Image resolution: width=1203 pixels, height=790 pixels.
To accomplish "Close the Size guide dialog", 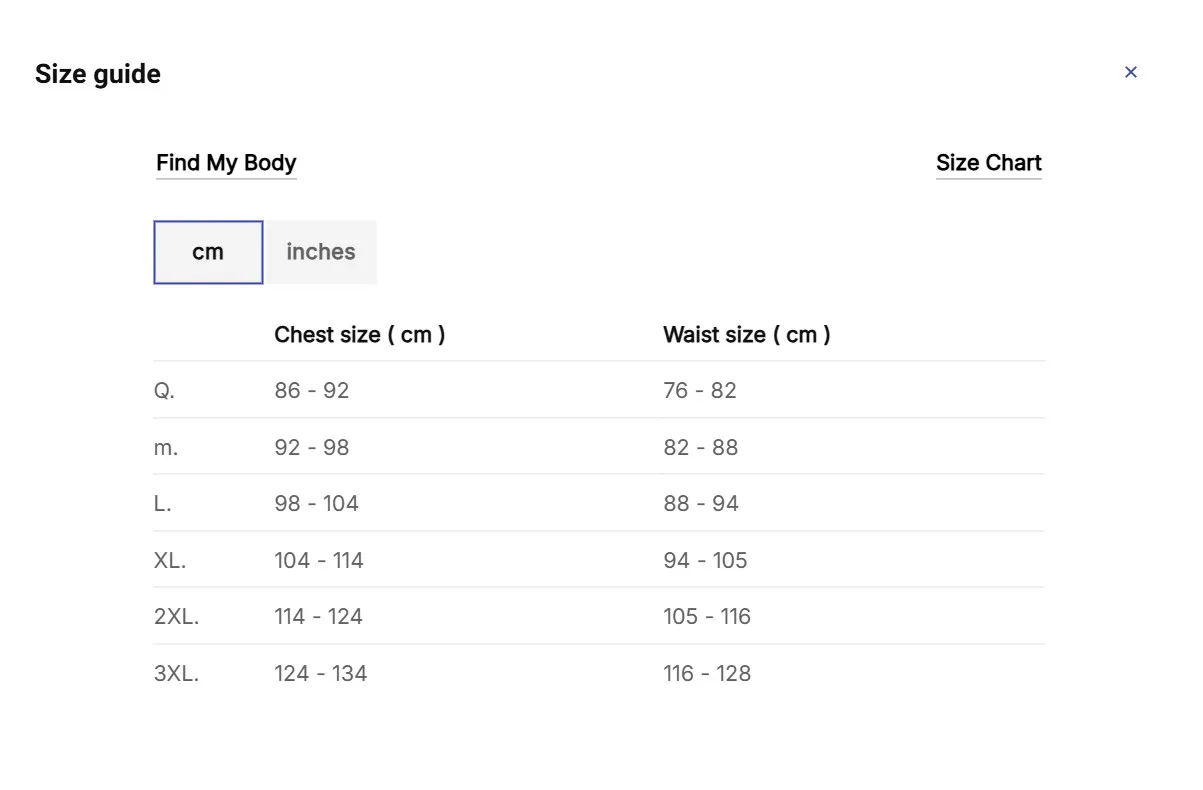I will tap(1131, 72).
